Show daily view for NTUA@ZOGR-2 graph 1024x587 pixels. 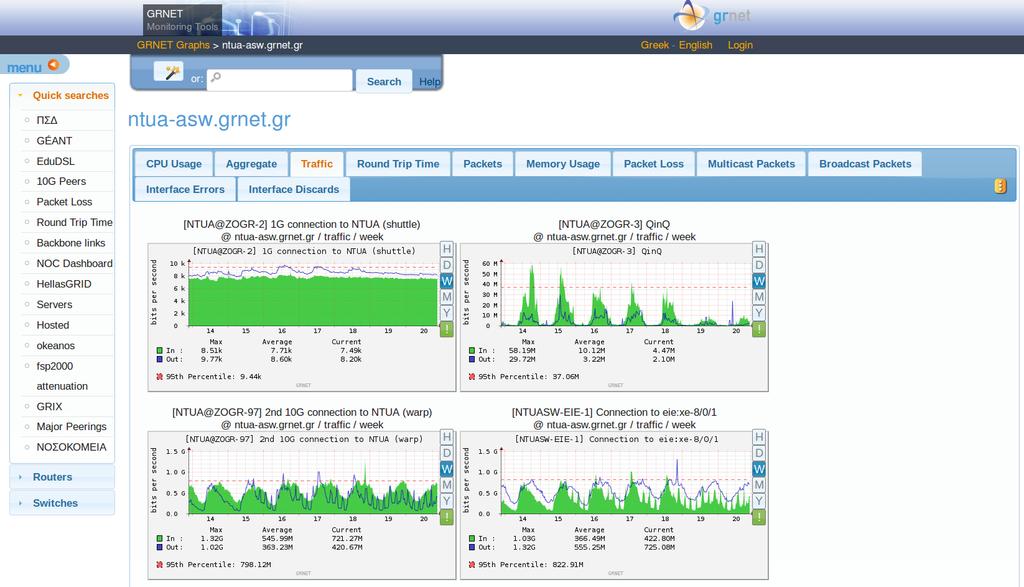(x=447, y=265)
